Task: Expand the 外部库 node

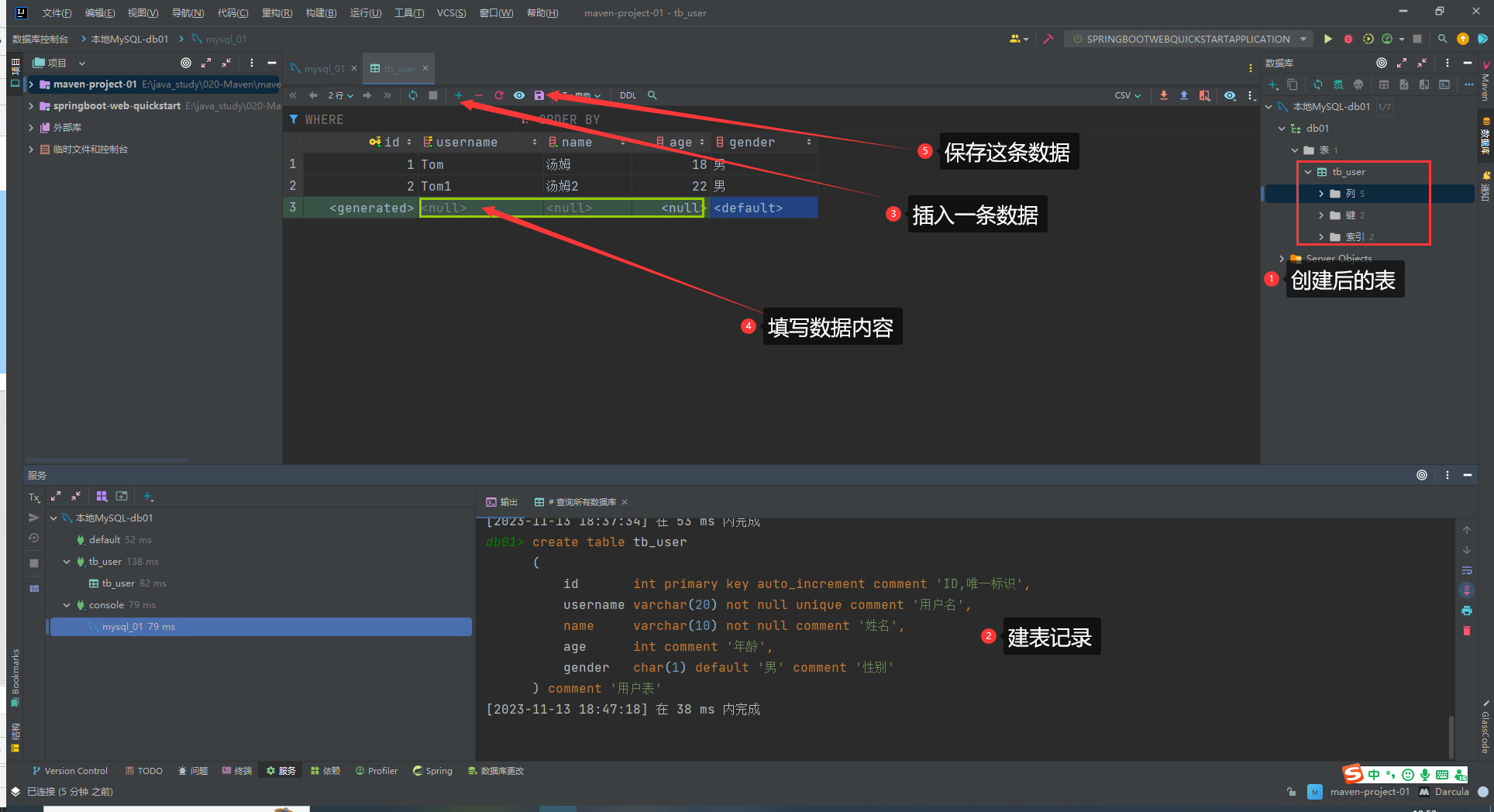Action: coord(31,128)
